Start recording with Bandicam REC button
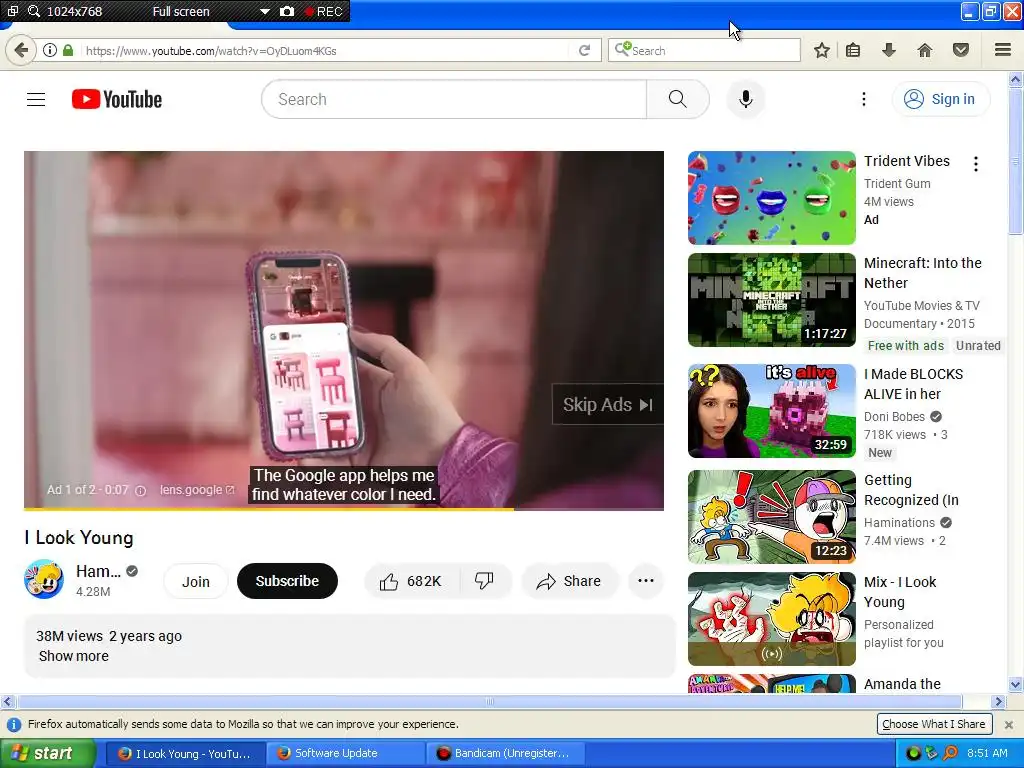1024x768 pixels. coord(324,11)
